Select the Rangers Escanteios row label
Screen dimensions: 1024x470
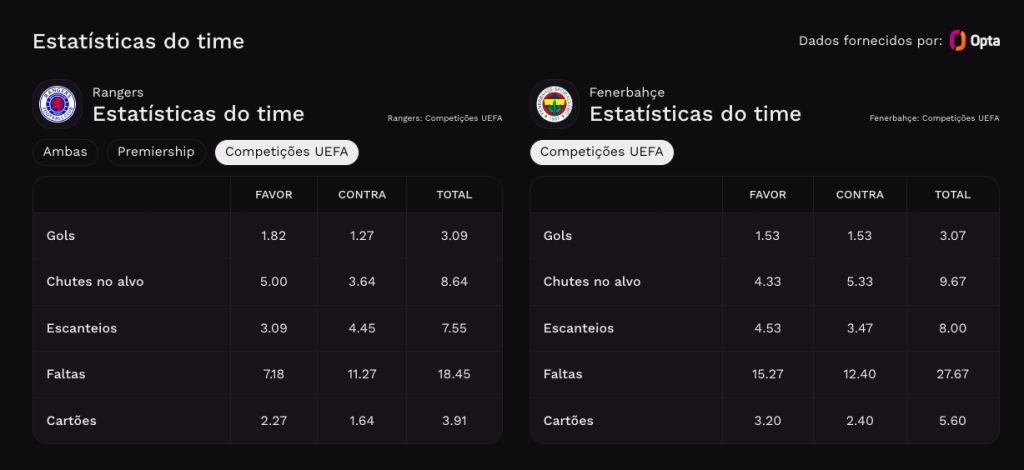pos(82,328)
